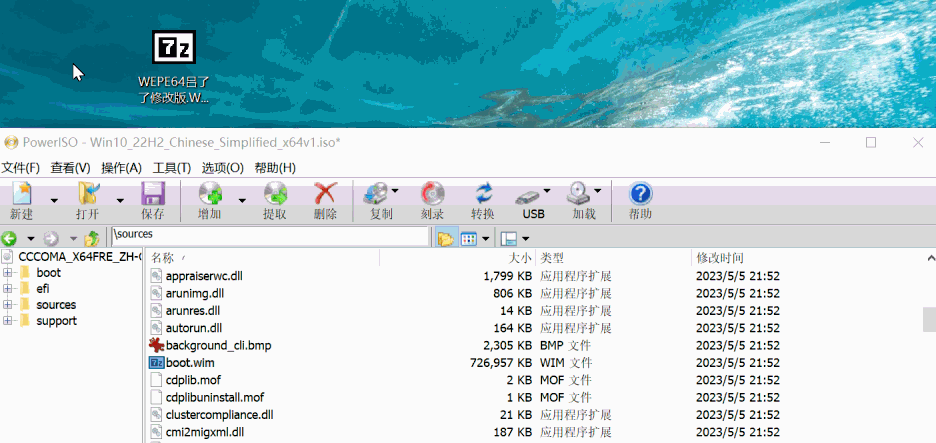
Task: Open the 操作(A) menu
Action: [121, 168]
